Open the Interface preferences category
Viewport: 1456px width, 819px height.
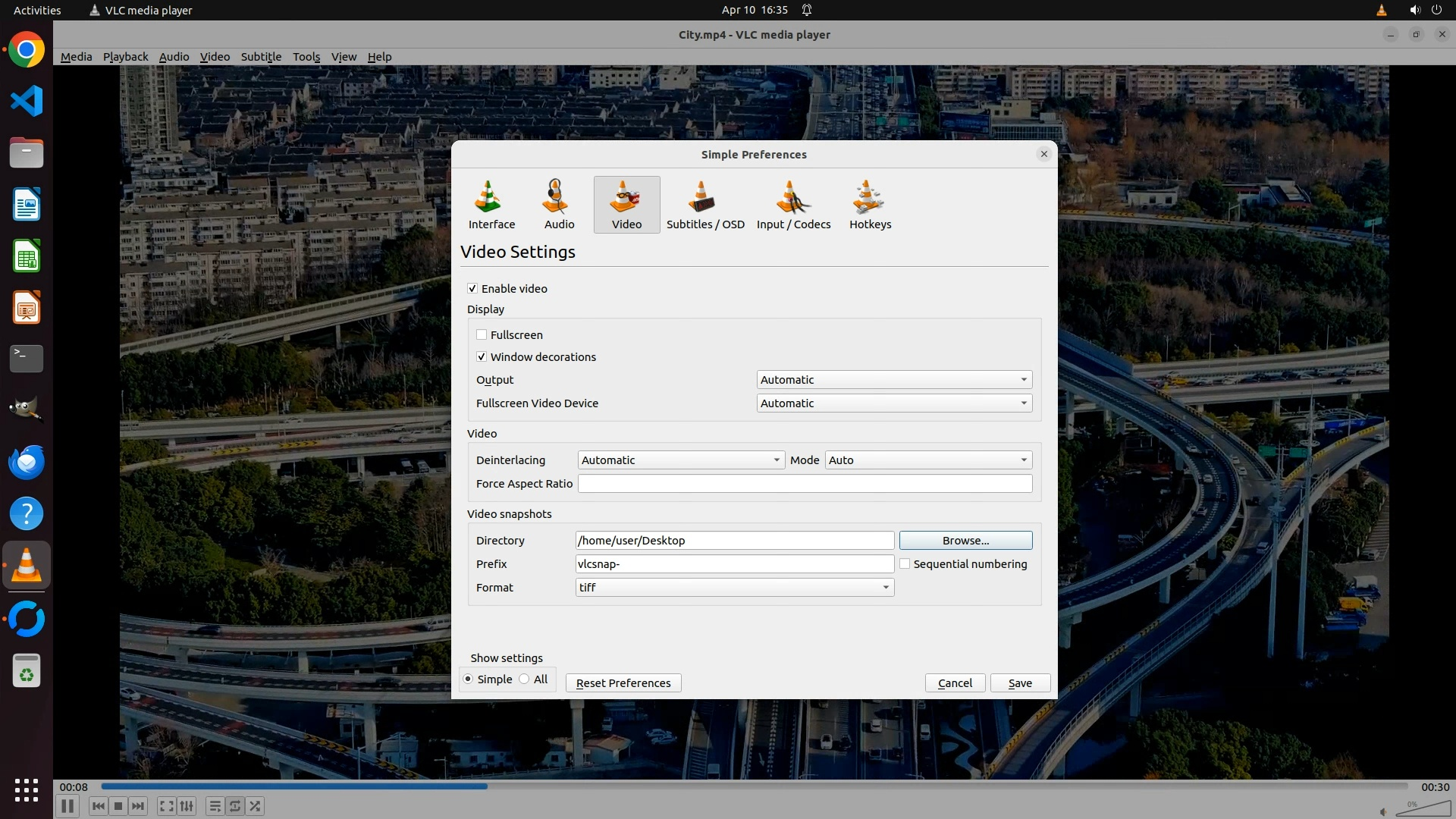(x=491, y=205)
